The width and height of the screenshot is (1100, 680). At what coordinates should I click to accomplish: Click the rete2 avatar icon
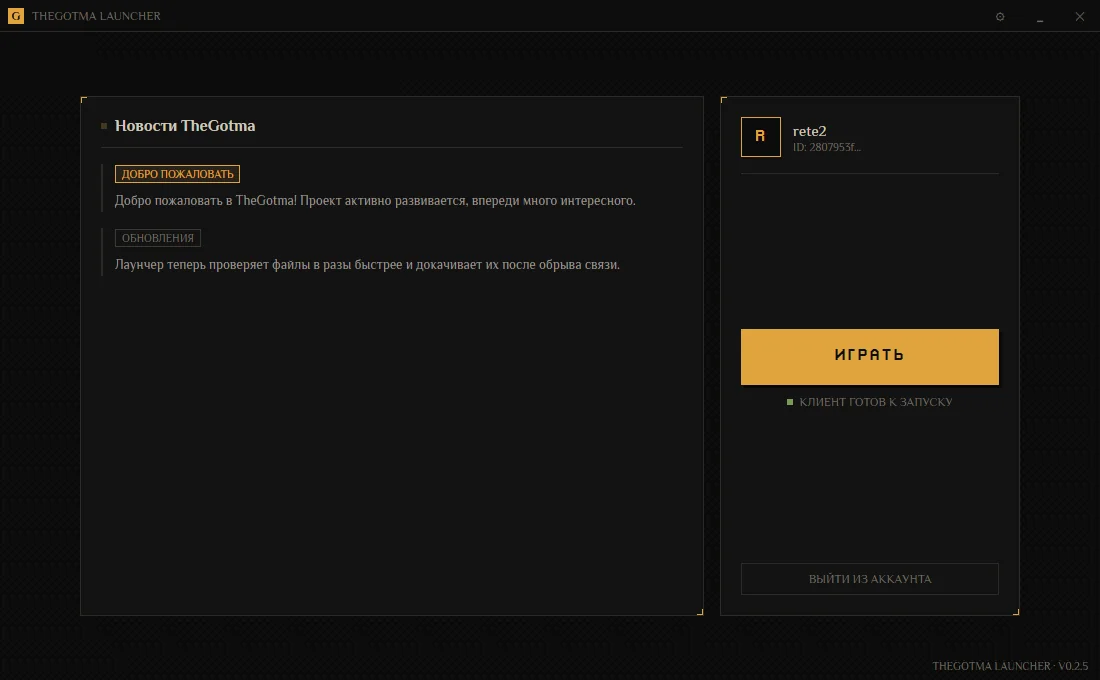point(760,137)
